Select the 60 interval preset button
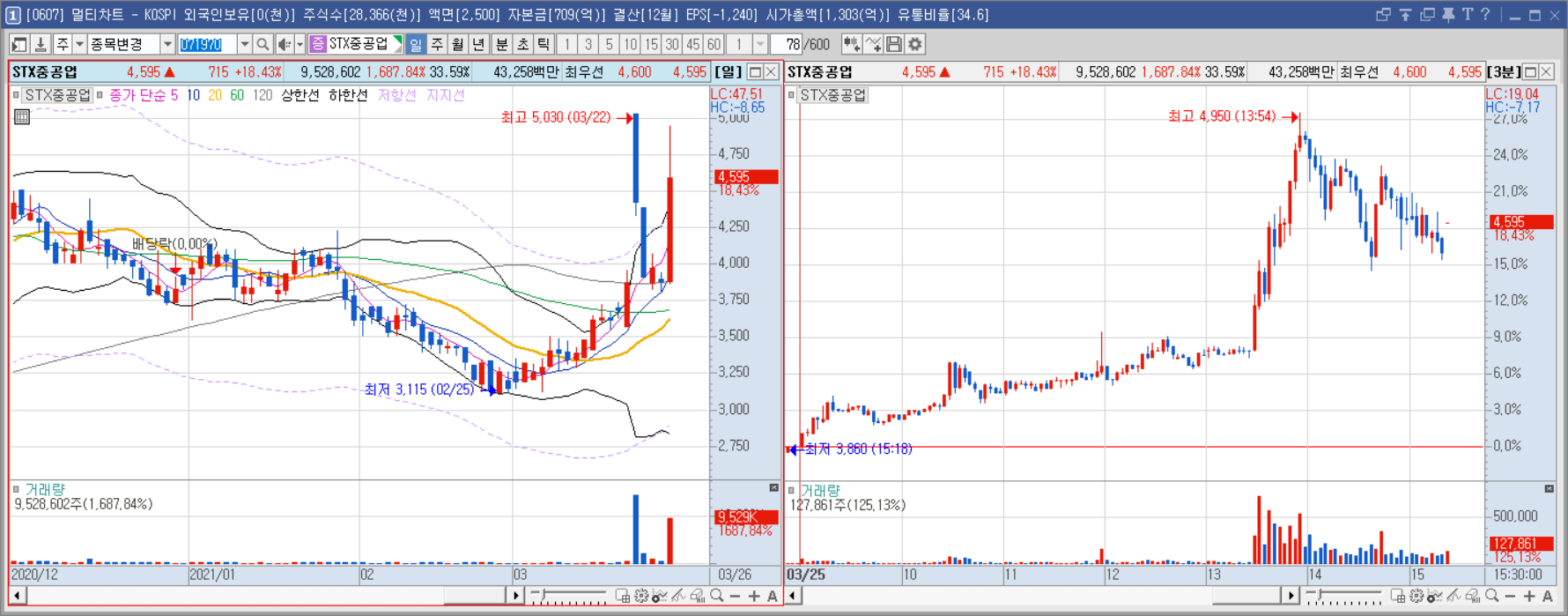Image resolution: width=1568 pixels, height=616 pixels. point(714,44)
